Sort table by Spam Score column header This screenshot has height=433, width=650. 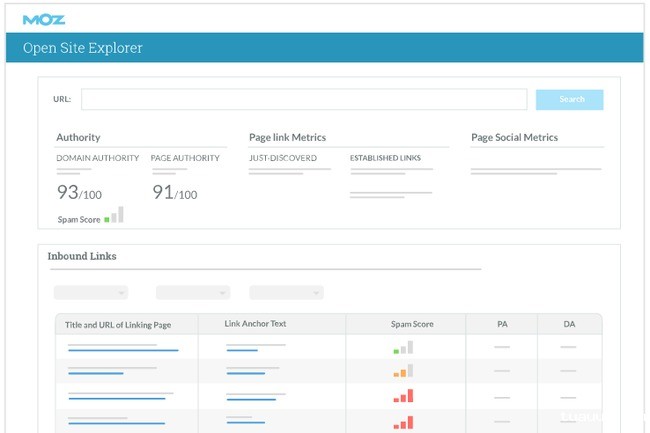tap(412, 324)
